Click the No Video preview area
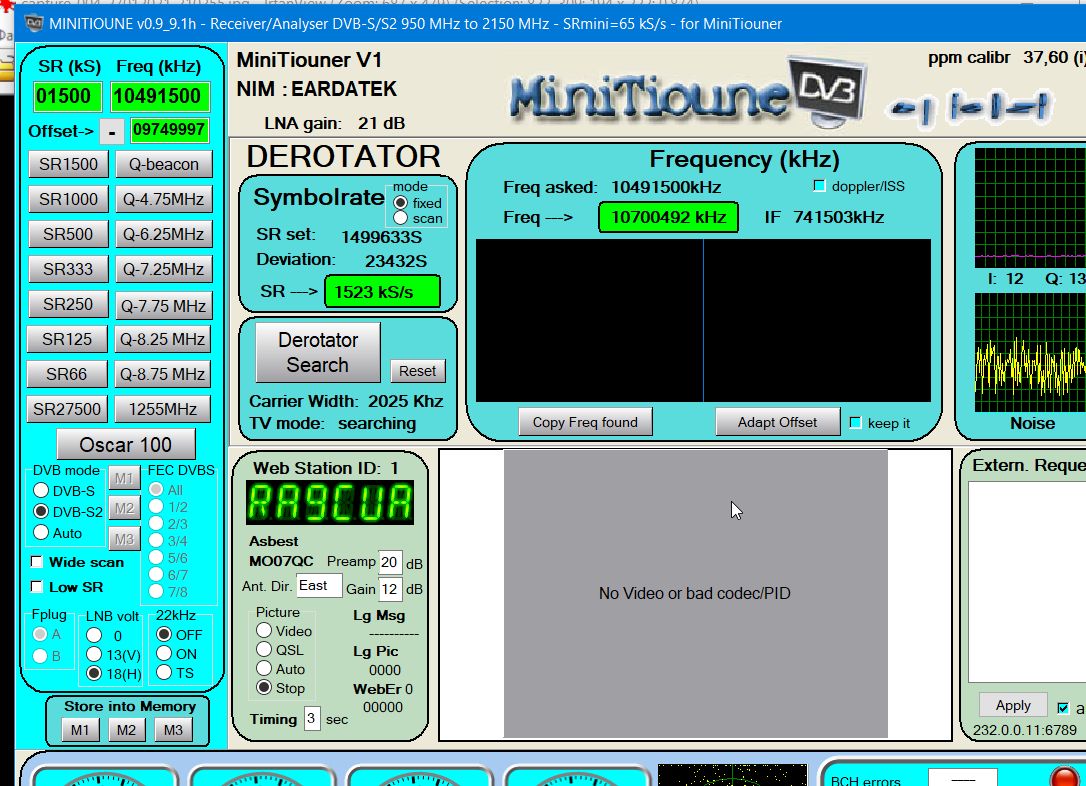 [x=695, y=593]
